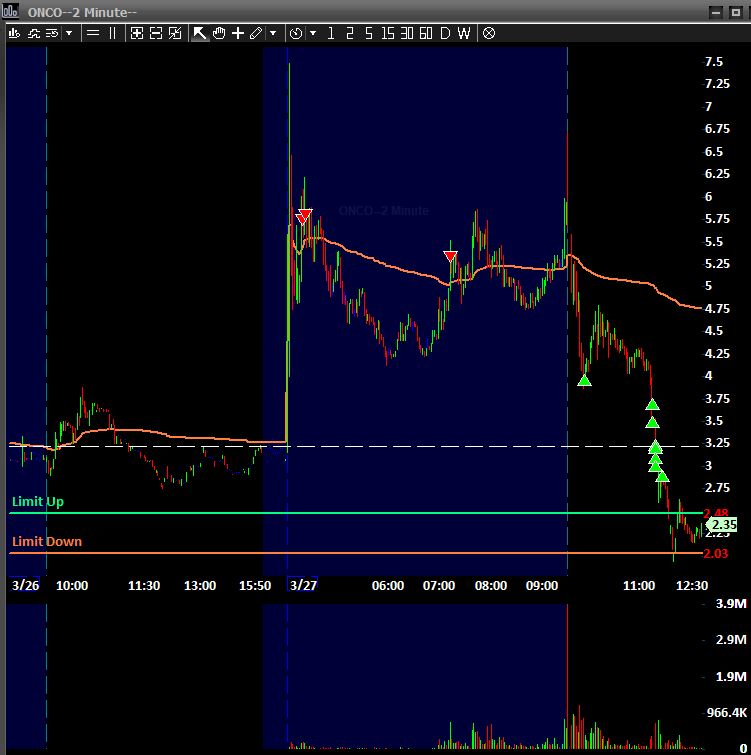Viewport: 751px width, 755px height.
Task: Expand the chart options dropdown arrow
Action: click(69, 33)
